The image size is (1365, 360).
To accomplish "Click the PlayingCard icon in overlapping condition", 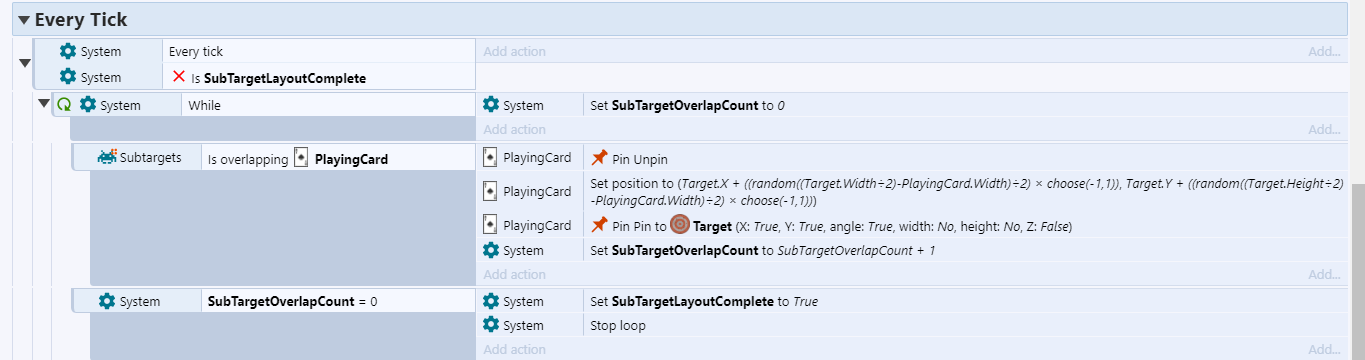I will point(301,158).
